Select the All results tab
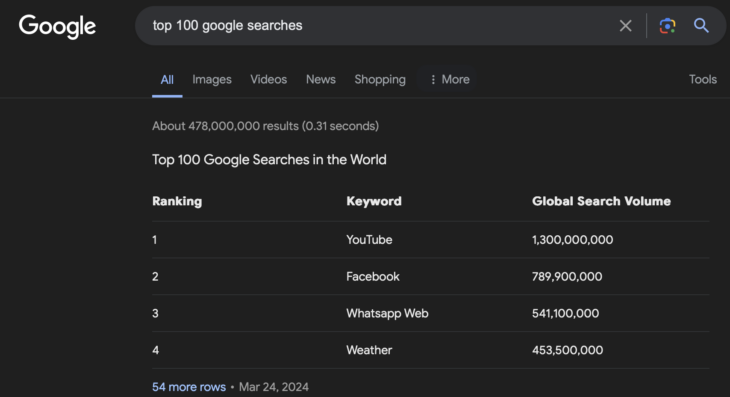The image size is (730, 397). coord(167,80)
